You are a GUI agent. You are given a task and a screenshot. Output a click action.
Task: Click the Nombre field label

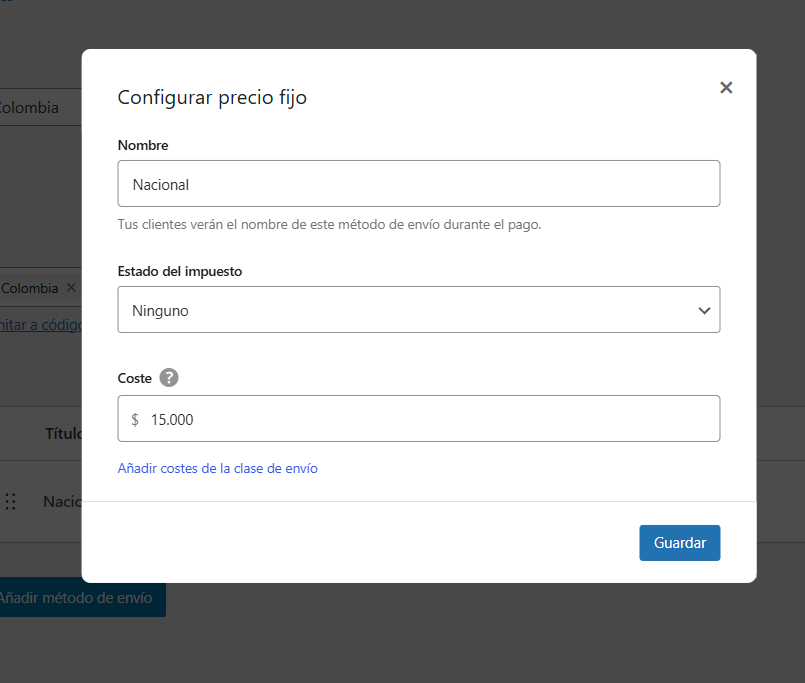(x=143, y=145)
